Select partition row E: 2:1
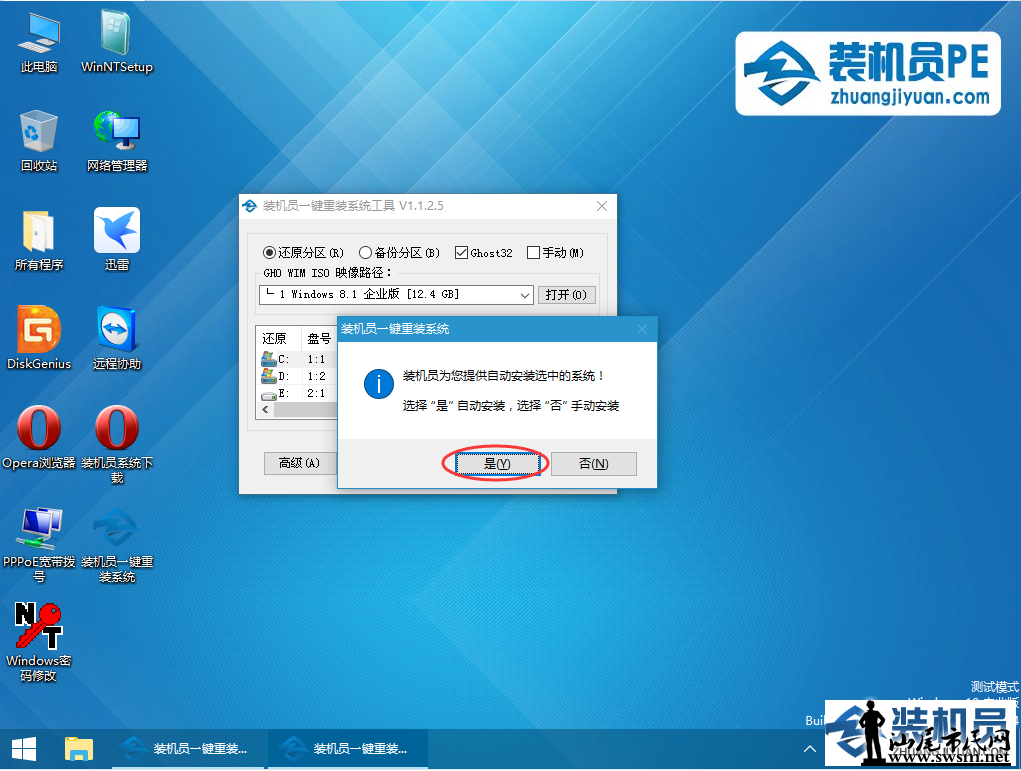 tap(298, 393)
